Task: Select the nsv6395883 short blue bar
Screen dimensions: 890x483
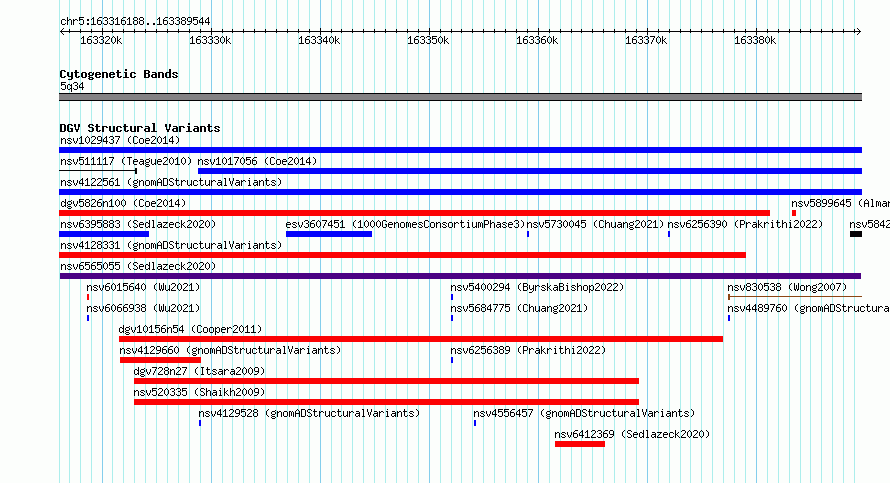Action: (x=104, y=234)
